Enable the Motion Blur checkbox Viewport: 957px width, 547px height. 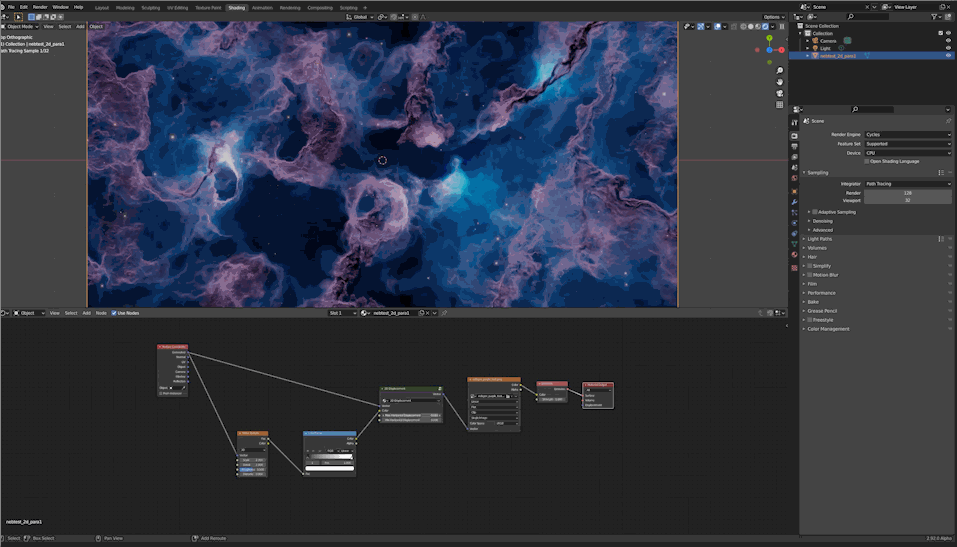(x=810, y=275)
